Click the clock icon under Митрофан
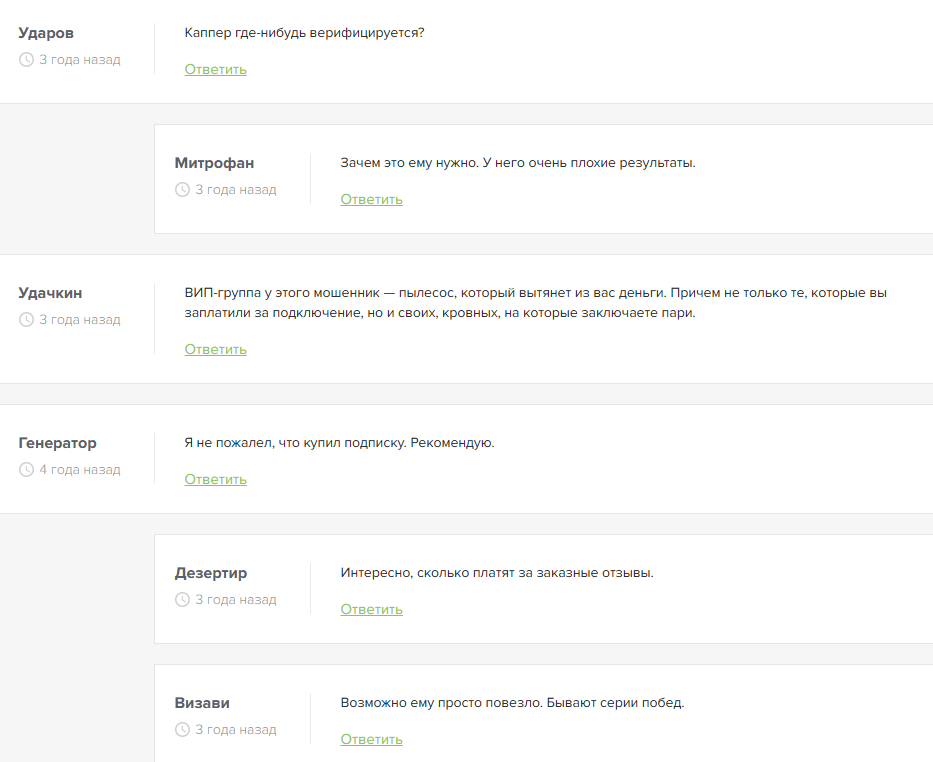Viewport: 933px width, 762px height. pos(182,190)
